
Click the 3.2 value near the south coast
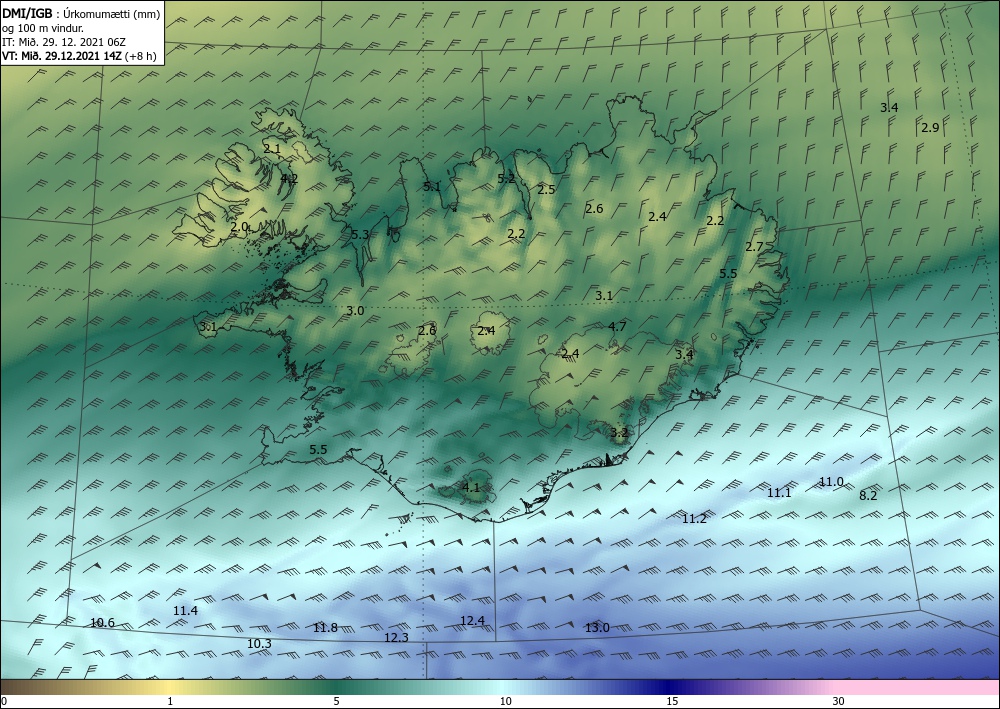[619, 433]
